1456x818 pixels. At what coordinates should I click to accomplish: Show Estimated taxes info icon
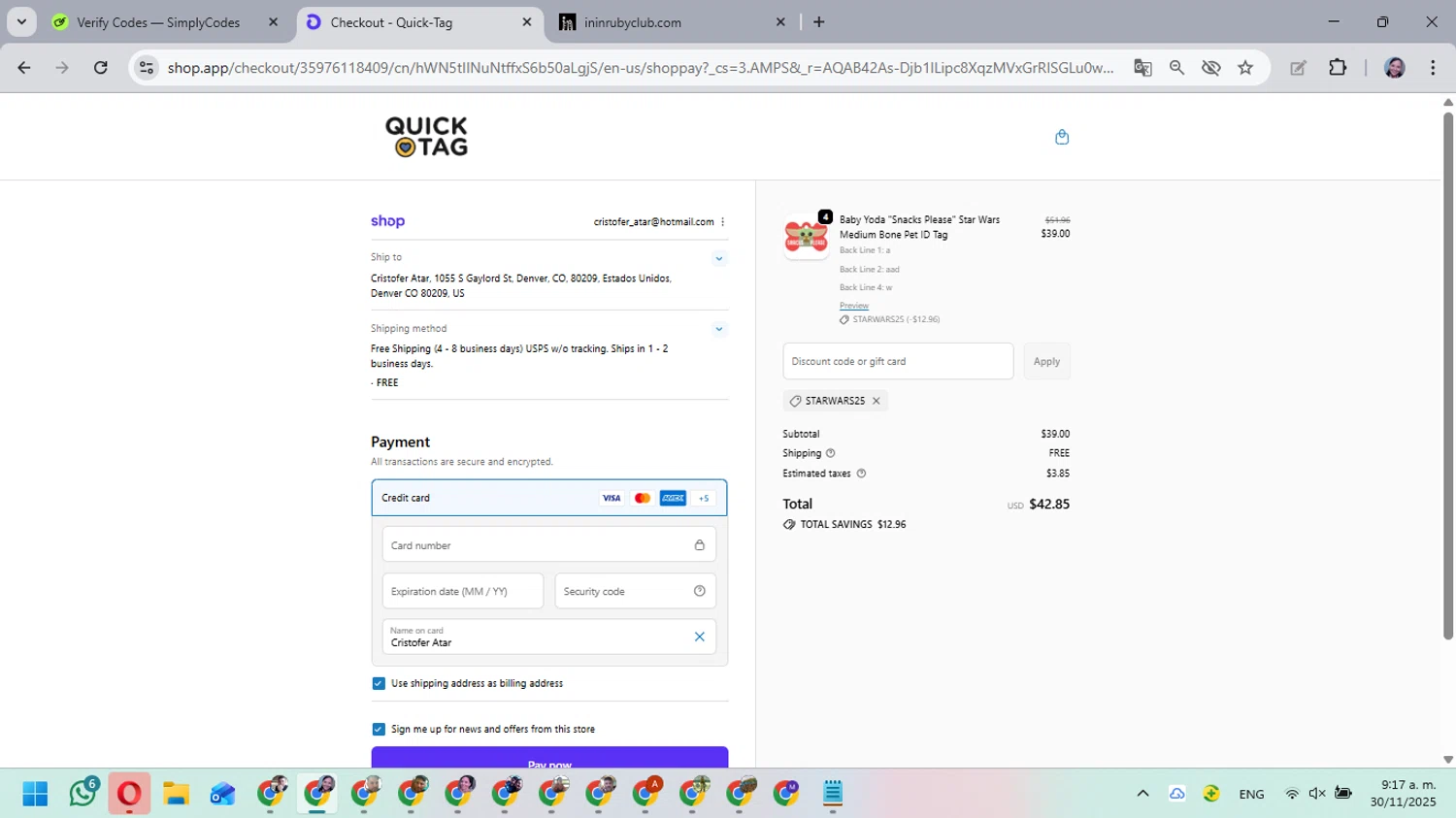(x=861, y=474)
